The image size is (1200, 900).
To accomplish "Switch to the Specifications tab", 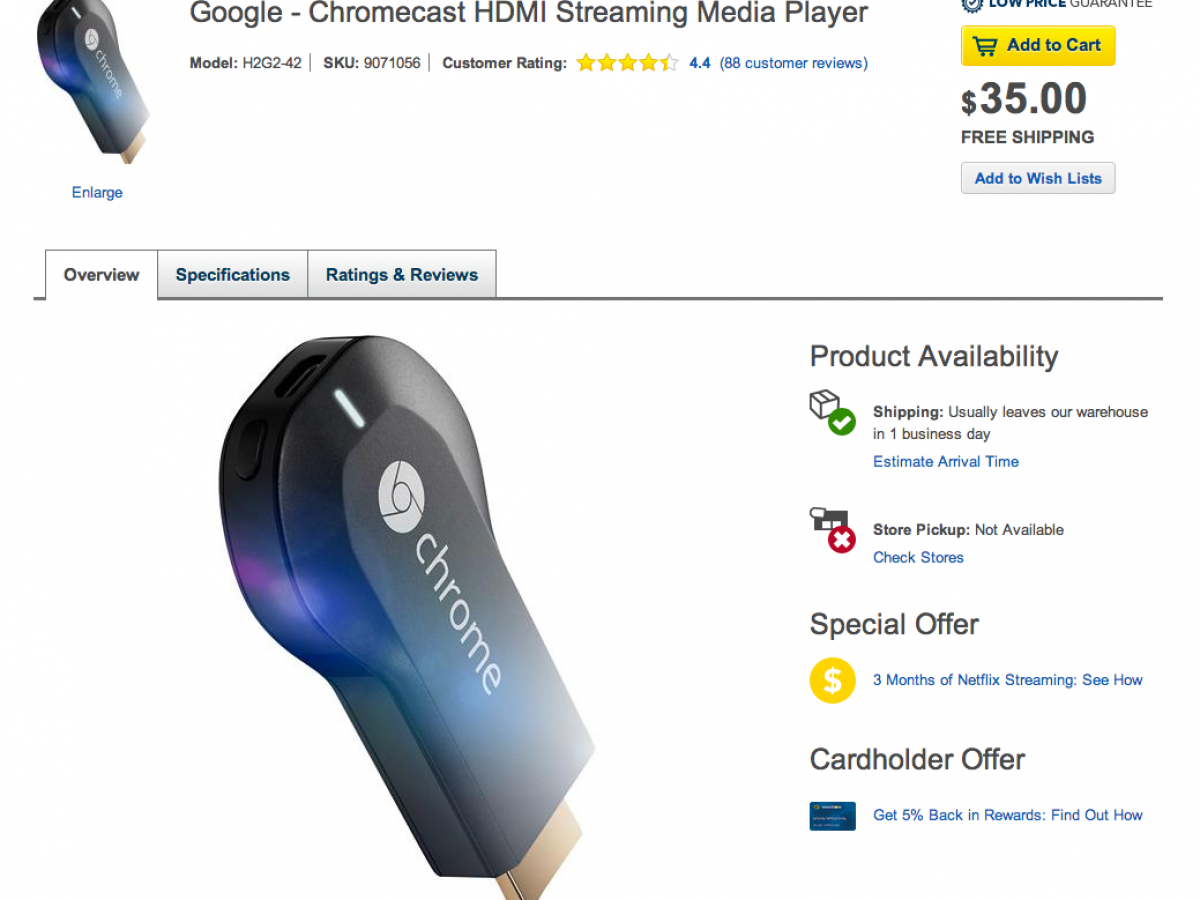I will [232, 275].
